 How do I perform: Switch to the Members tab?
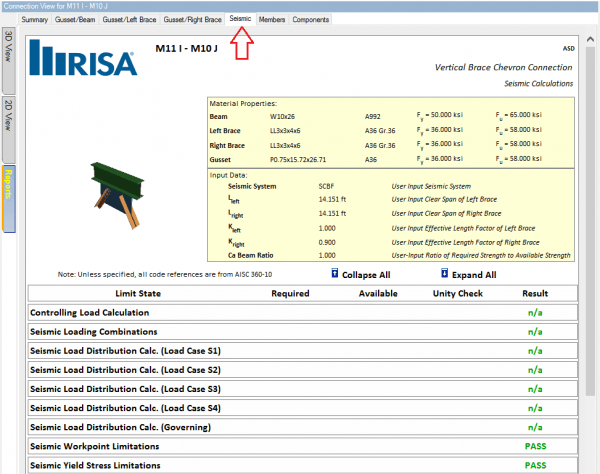(271, 19)
